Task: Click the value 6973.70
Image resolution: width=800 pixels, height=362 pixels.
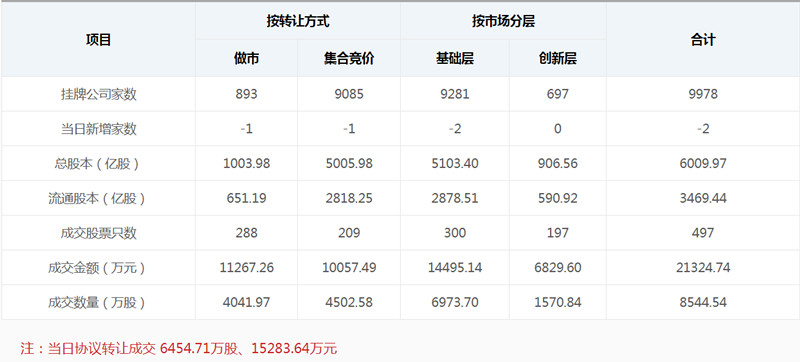Action: coord(455,302)
